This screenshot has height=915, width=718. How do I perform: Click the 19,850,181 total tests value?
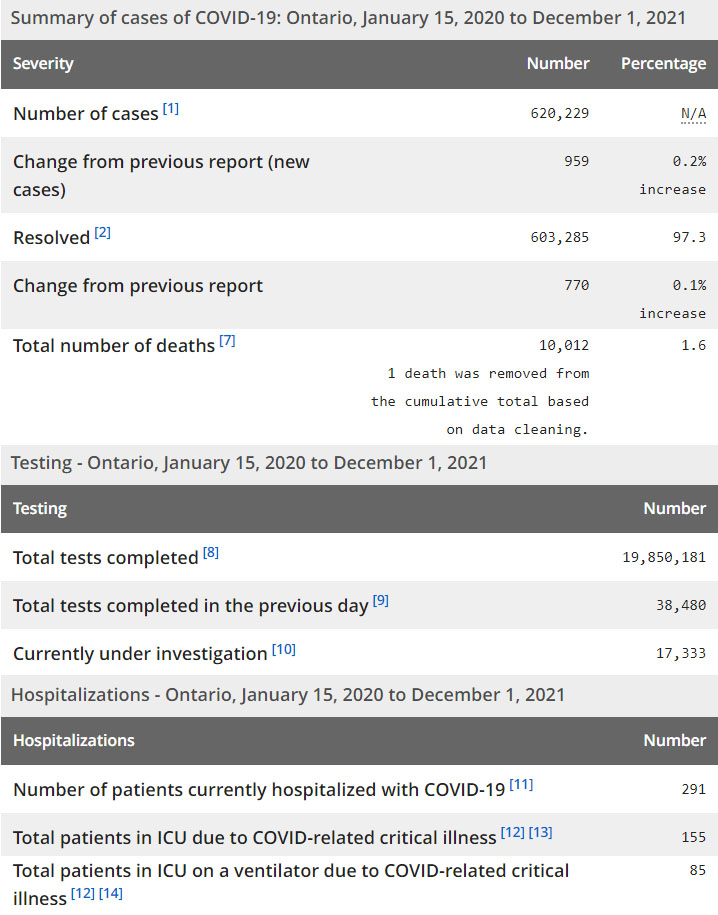coord(664,557)
